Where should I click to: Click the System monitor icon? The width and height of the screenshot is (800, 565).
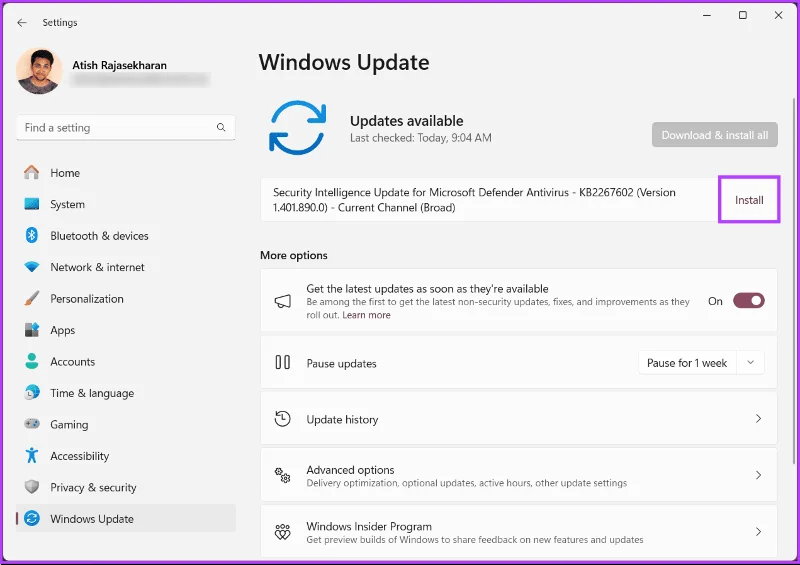point(32,204)
